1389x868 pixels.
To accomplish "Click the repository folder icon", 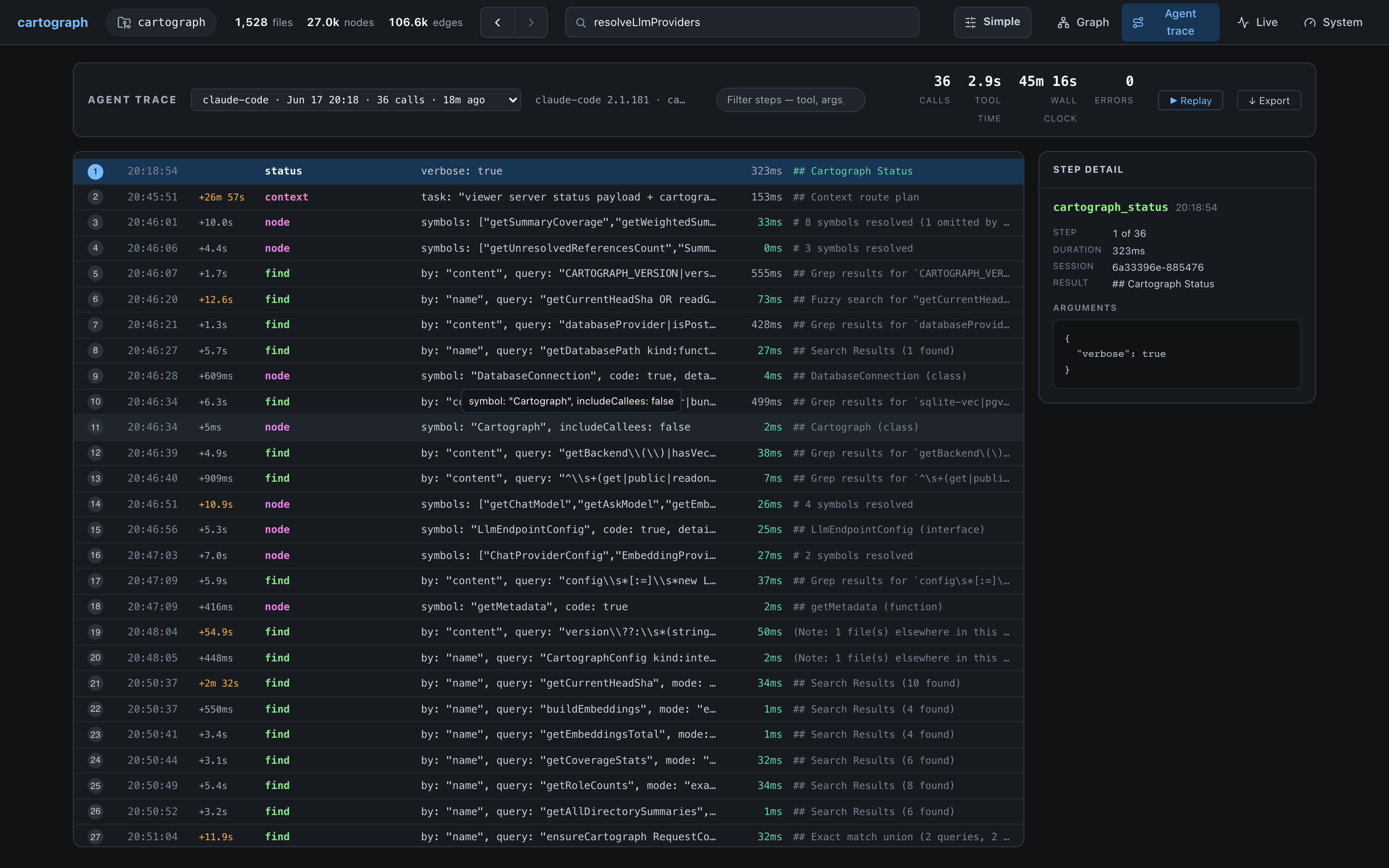I will point(124,23).
